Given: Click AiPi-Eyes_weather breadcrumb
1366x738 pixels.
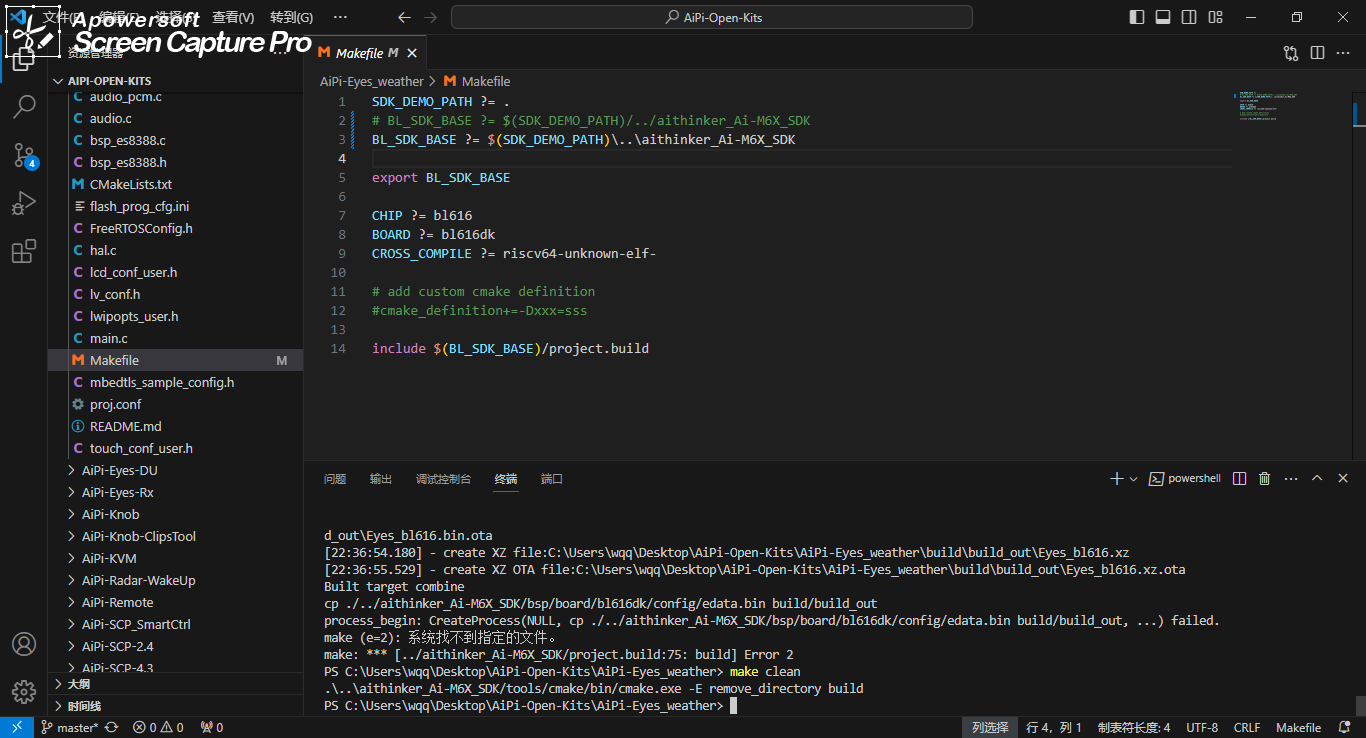Looking at the screenshot, I should (x=372, y=81).
